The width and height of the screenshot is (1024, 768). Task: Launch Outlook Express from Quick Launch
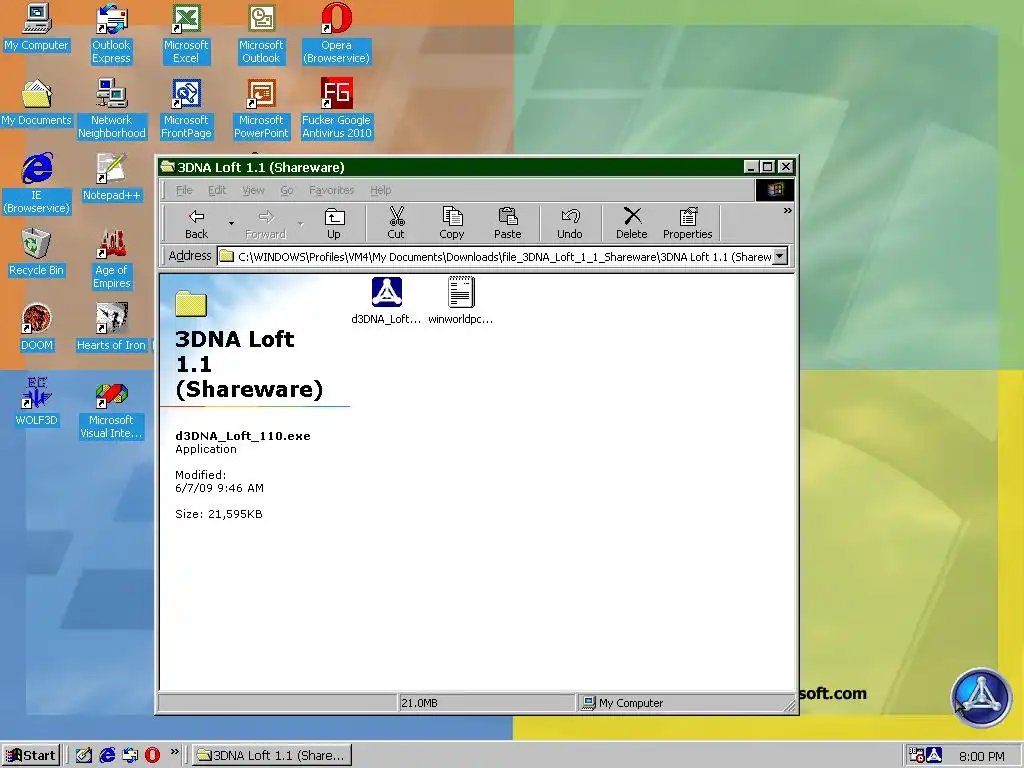click(x=130, y=755)
